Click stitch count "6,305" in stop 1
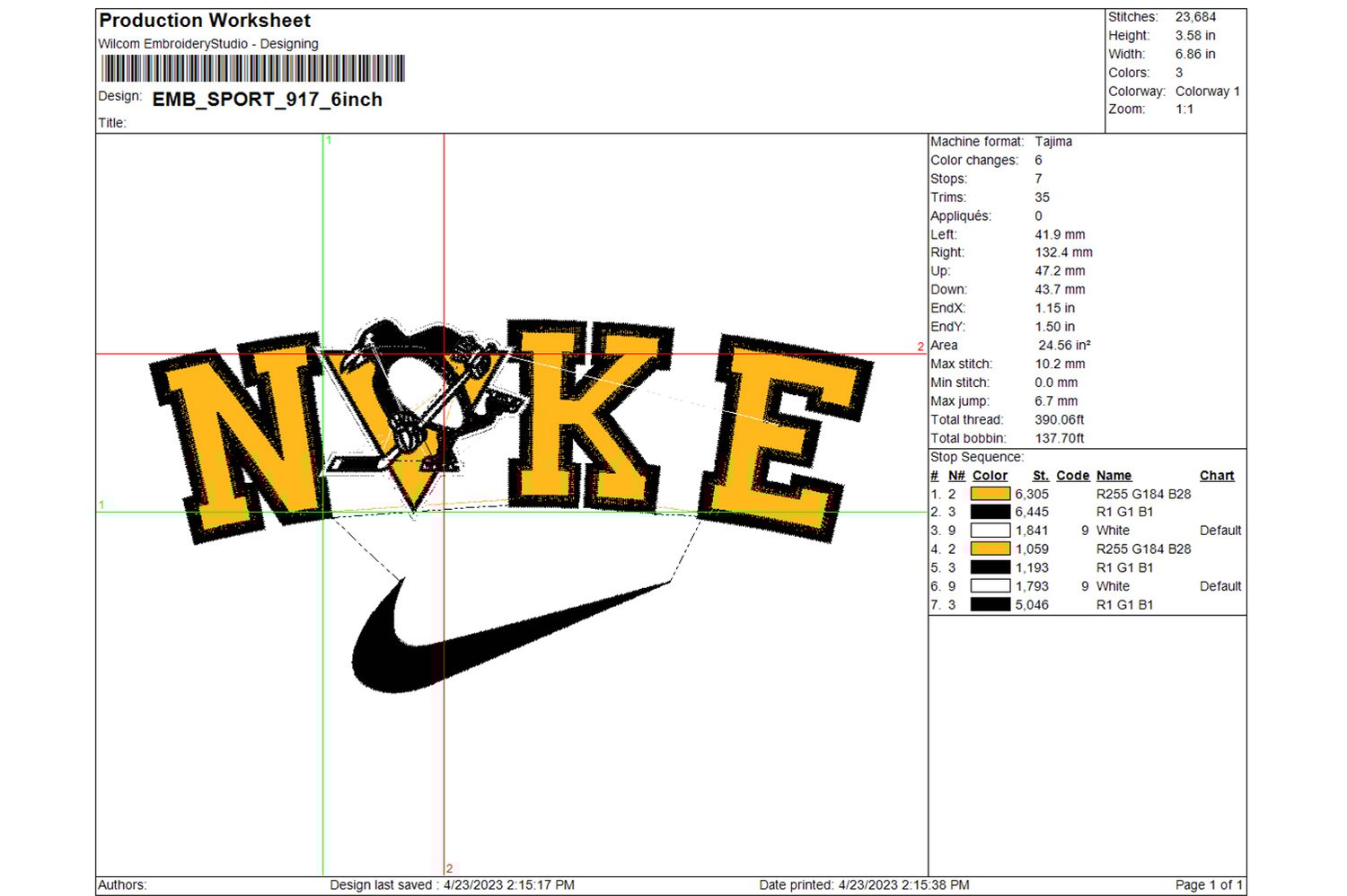This screenshot has height=896, width=1347. (x=1032, y=494)
